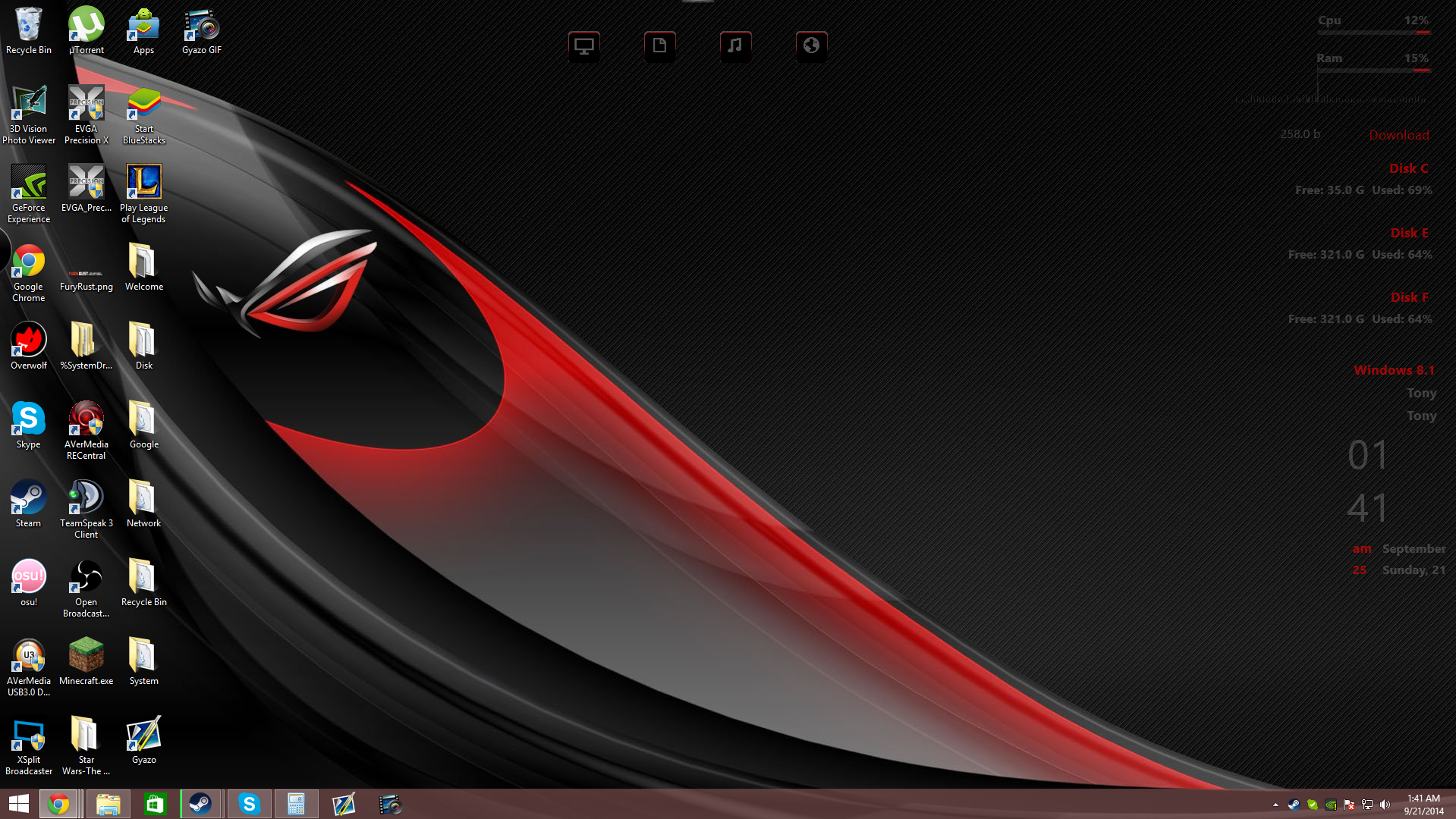
Task: Open the network connection tray icon
Action: click(x=1367, y=805)
